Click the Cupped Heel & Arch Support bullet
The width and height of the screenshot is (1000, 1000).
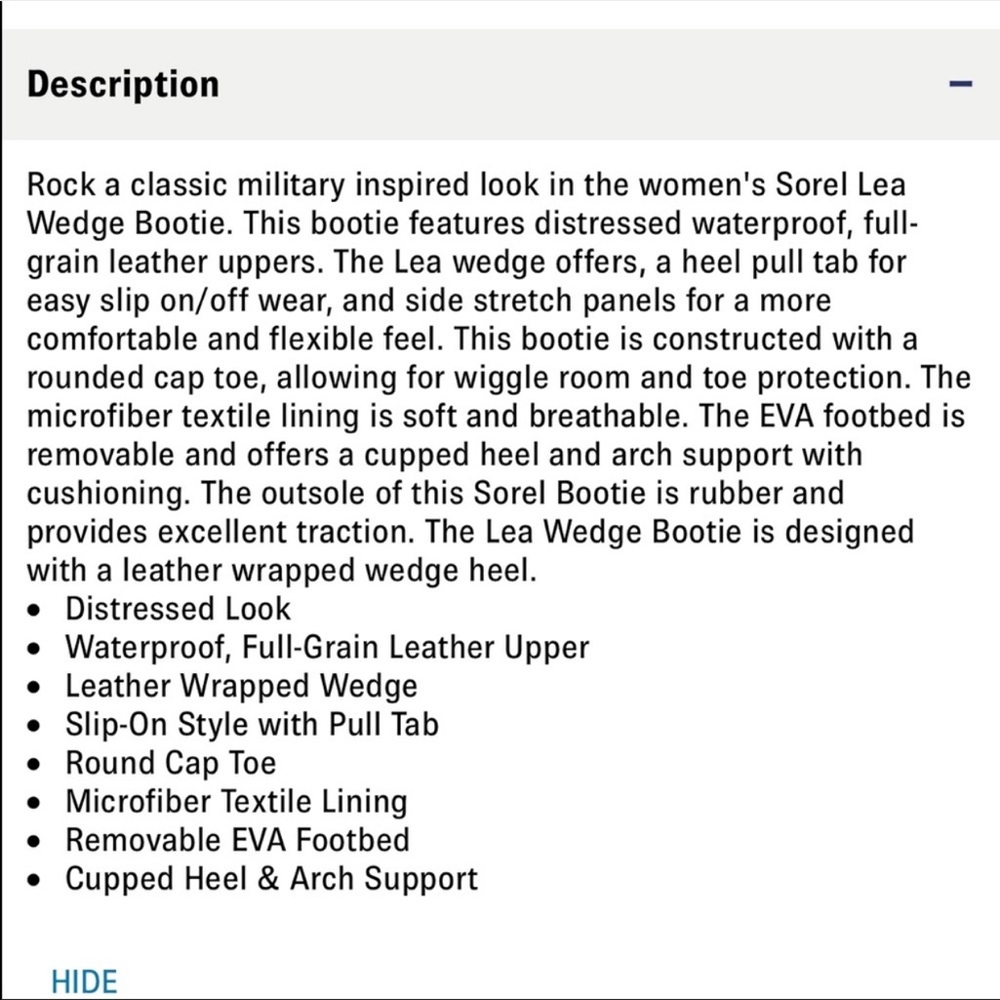[x=272, y=879]
